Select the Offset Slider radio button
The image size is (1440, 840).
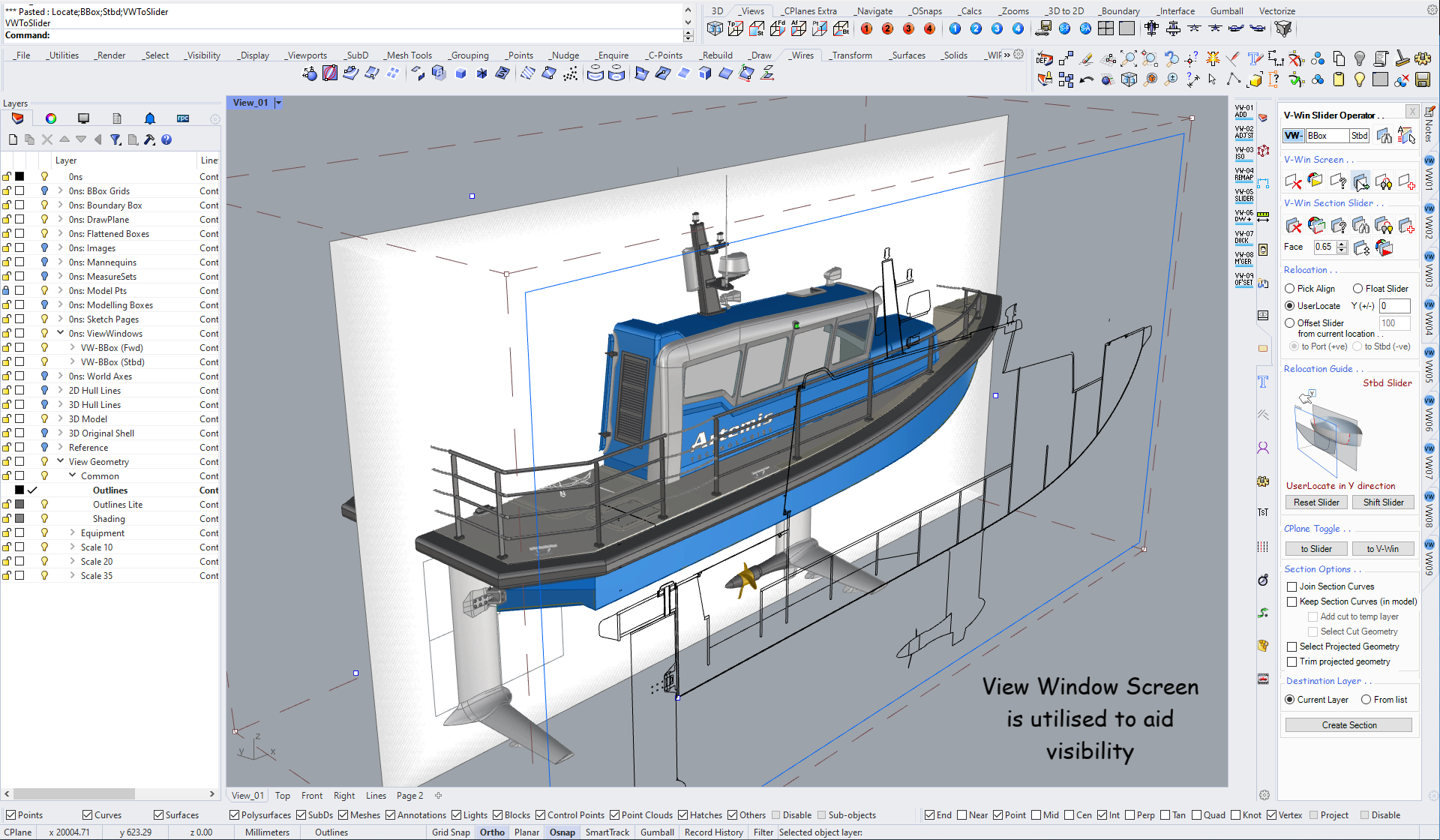click(1290, 323)
